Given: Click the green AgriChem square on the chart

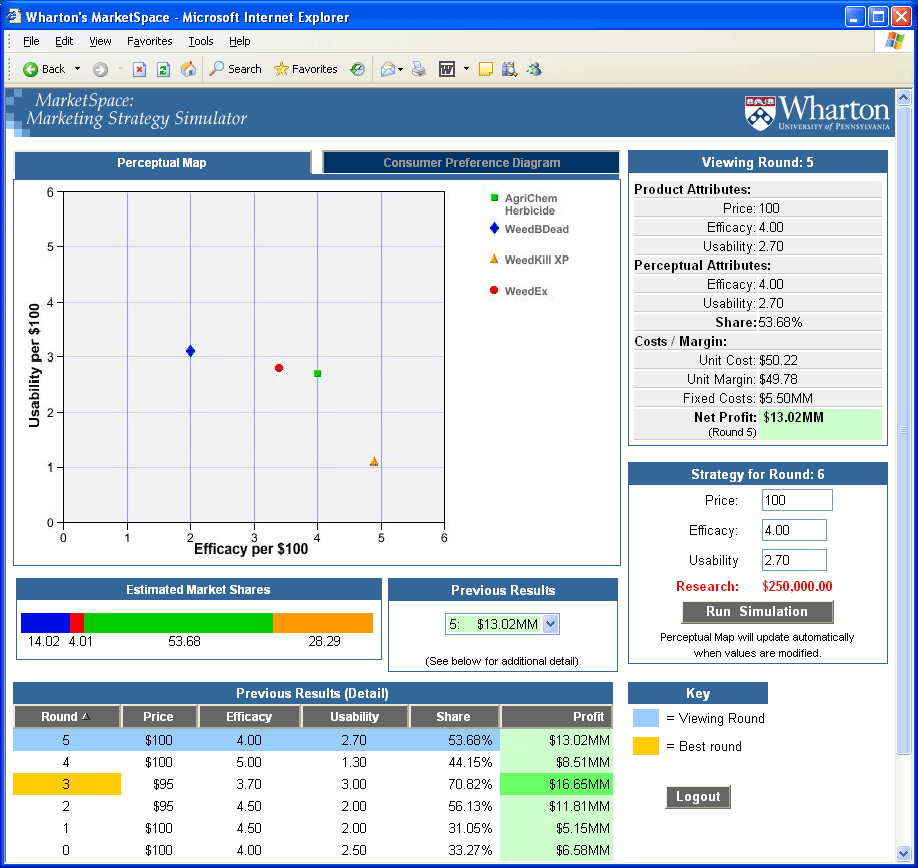Looking at the screenshot, I should point(317,373).
